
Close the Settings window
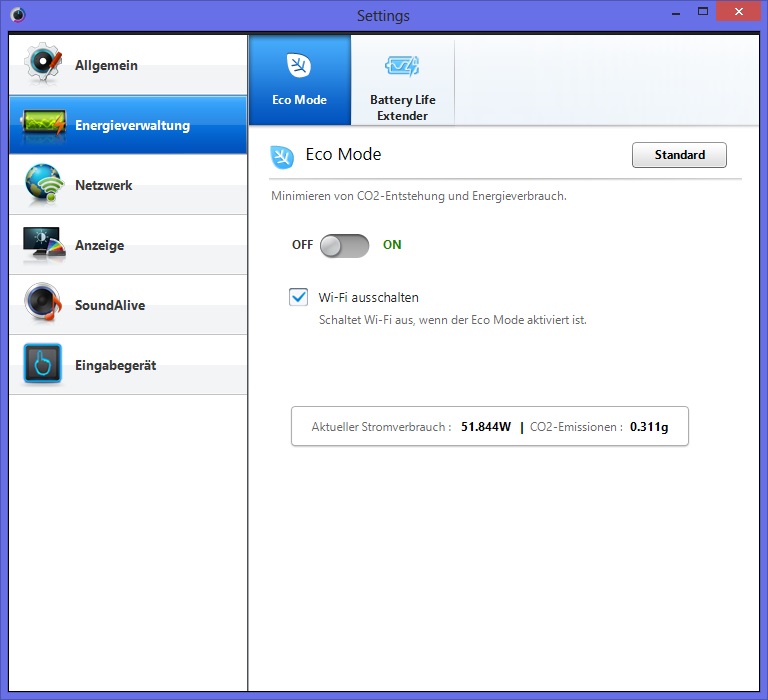point(739,12)
